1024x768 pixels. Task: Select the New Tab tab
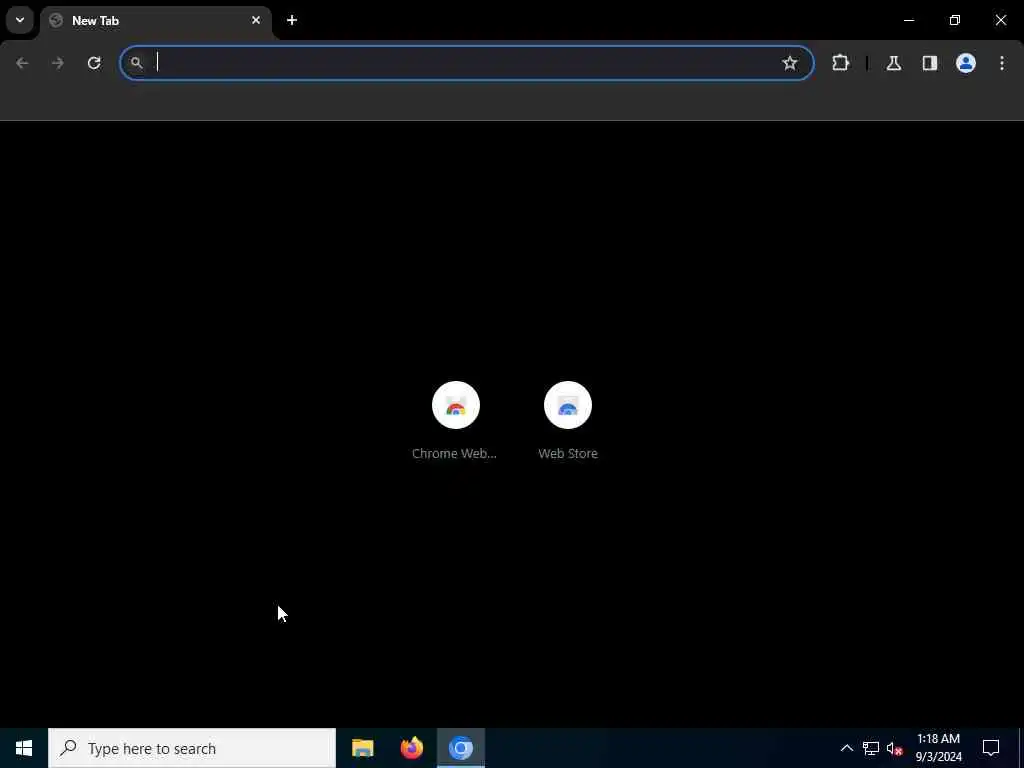click(156, 21)
